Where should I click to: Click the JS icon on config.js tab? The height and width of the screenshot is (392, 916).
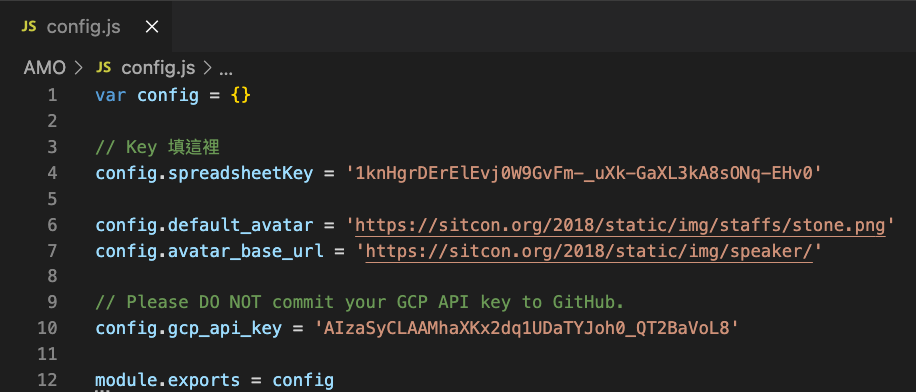[29, 27]
